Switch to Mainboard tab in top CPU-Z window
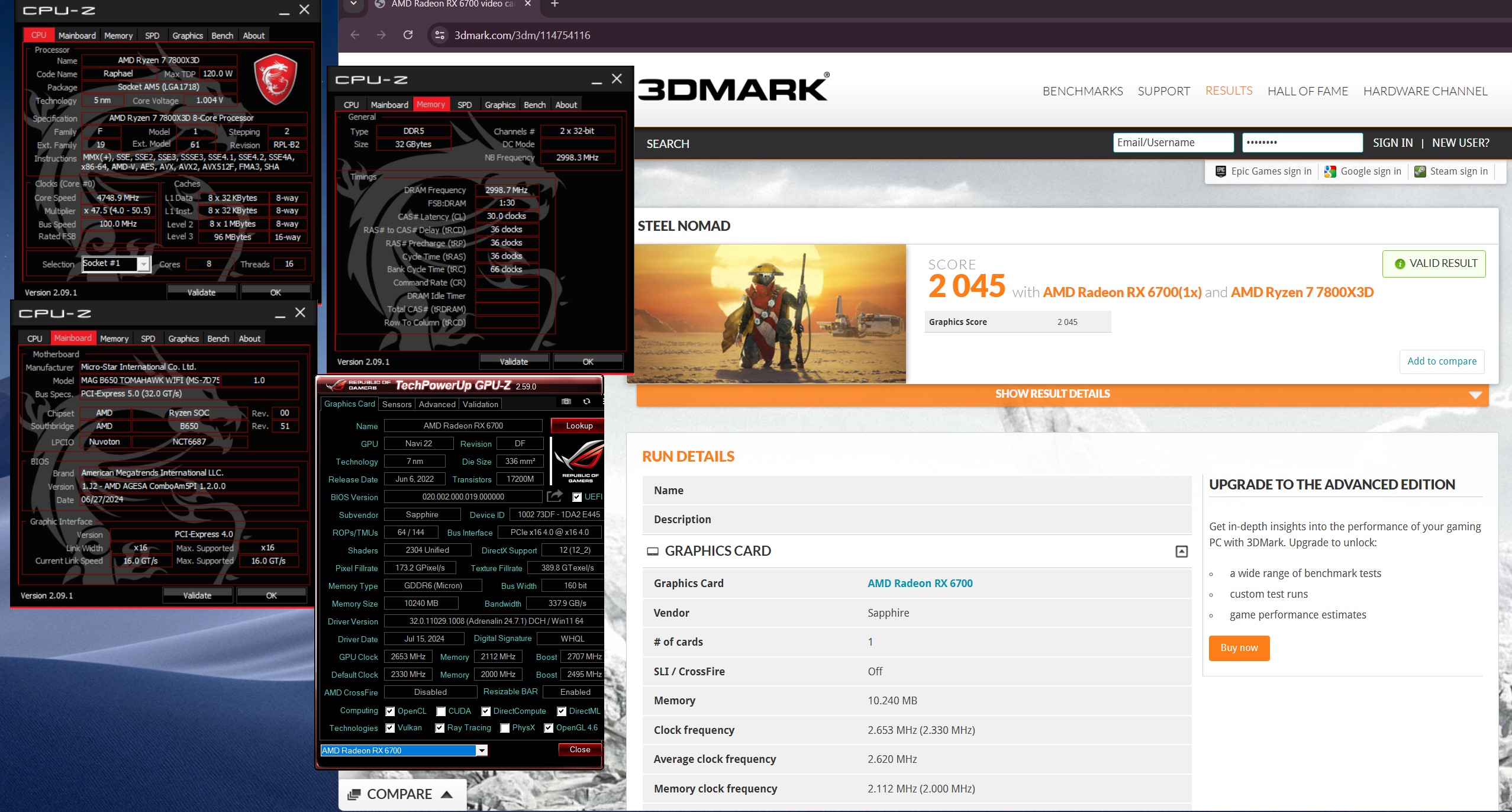The image size is (1512, 812). 77,36
